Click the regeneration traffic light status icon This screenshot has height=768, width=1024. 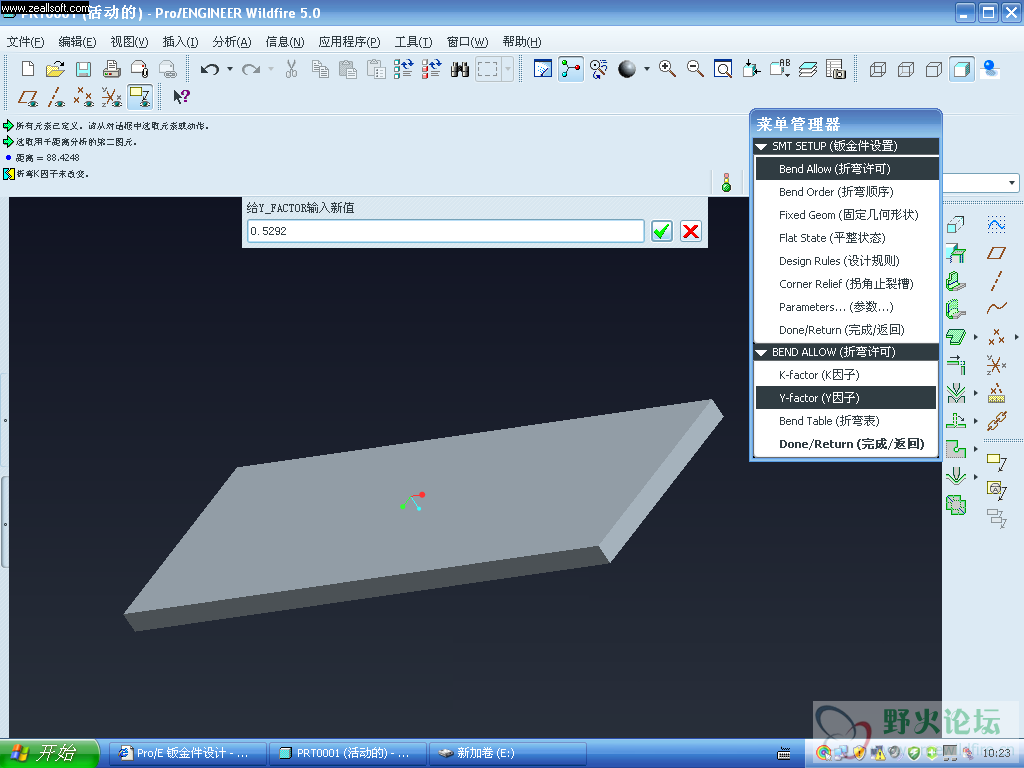(x=726, y=182)
